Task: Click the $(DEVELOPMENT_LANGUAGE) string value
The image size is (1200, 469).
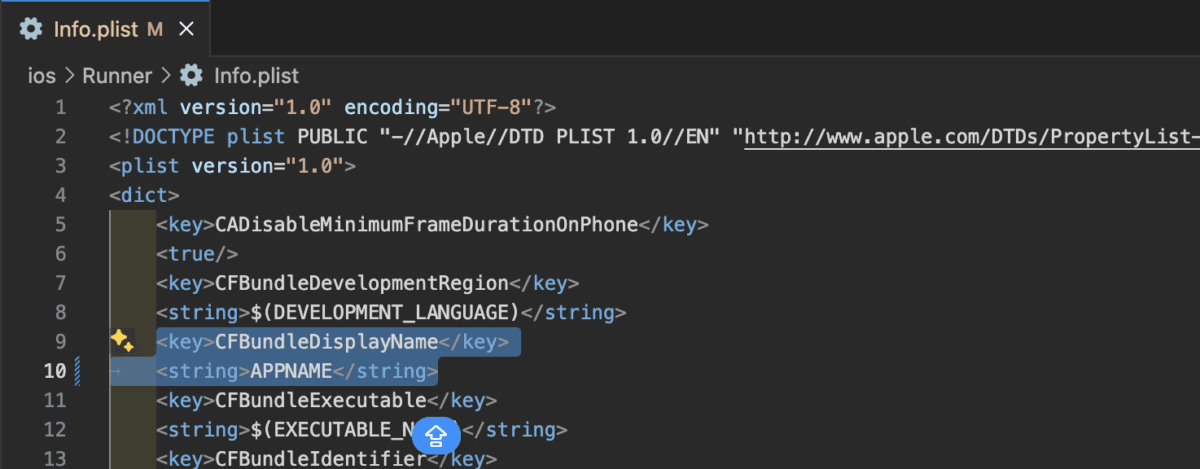Action: pos(386,312)
